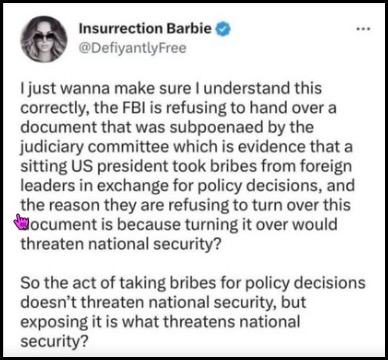The width and height of the screenshot is (388, 360).
Task: Open Insurrection Barbie's profile picture
Action: click(44, 39)
